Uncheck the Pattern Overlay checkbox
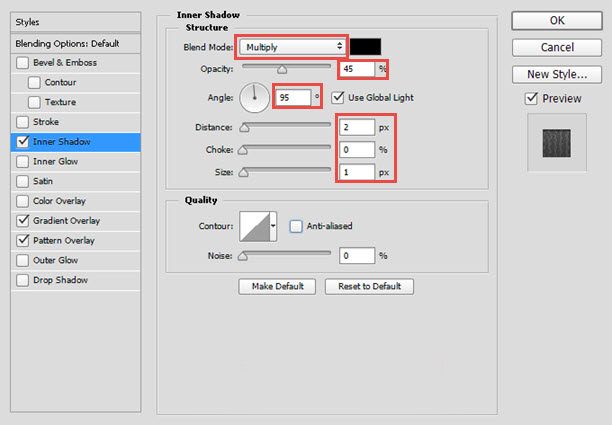This screenshot has width=612, height=425. pos(23,240)
